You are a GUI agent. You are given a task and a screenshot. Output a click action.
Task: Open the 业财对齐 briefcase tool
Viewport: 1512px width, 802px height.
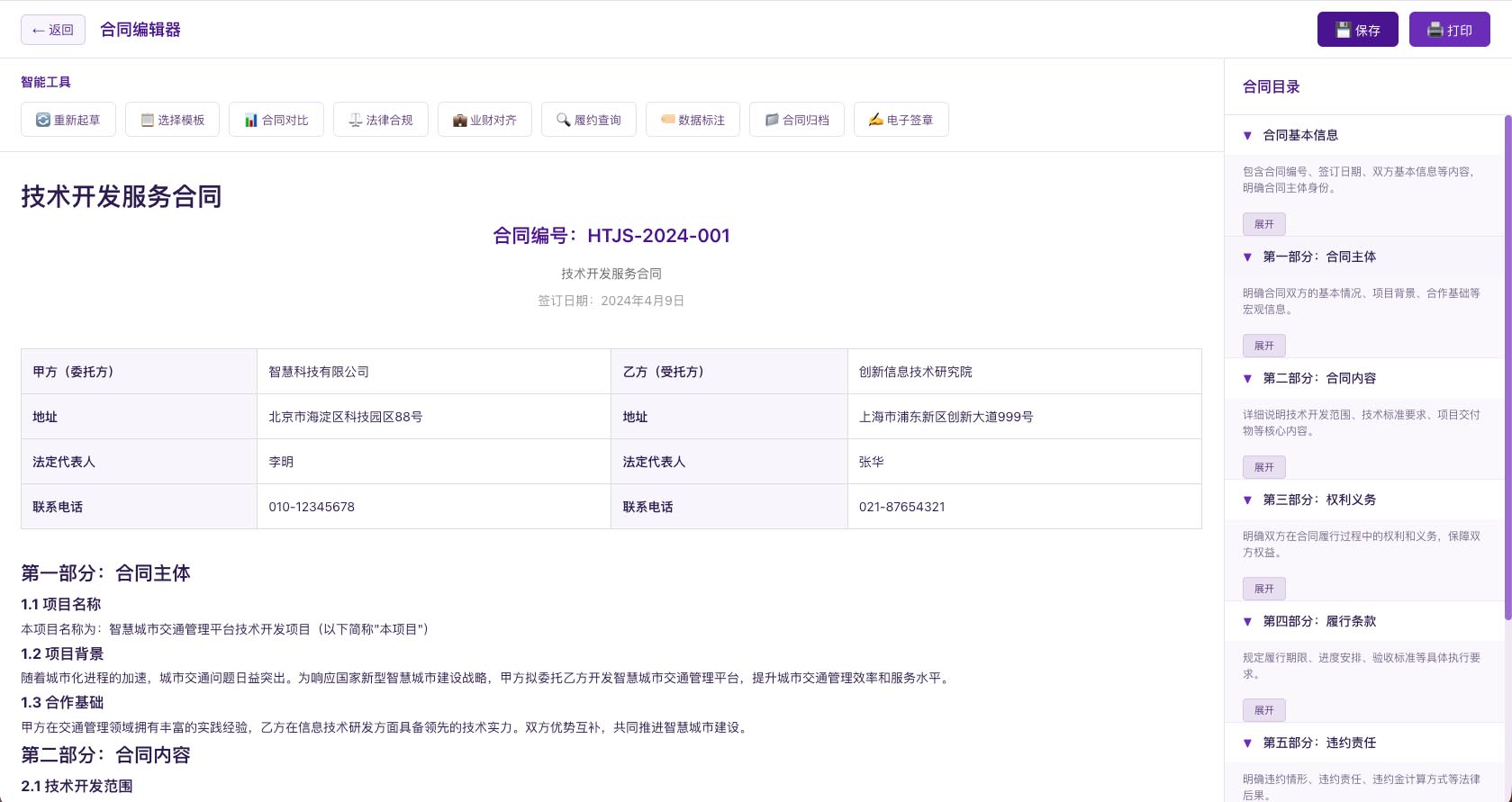click(x=459, y=120)
